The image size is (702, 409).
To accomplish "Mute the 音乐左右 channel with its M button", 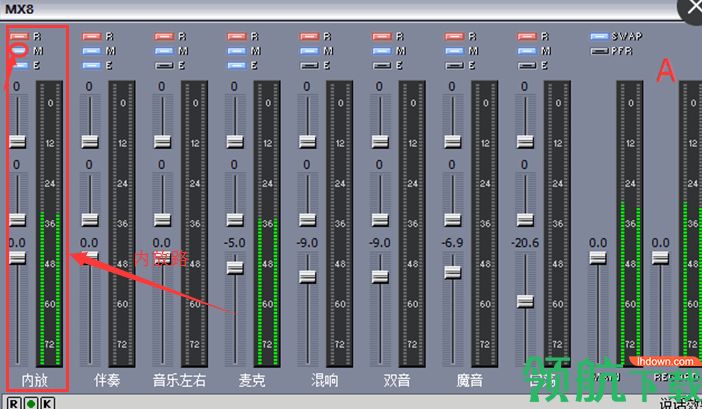I will coord(164,51).
